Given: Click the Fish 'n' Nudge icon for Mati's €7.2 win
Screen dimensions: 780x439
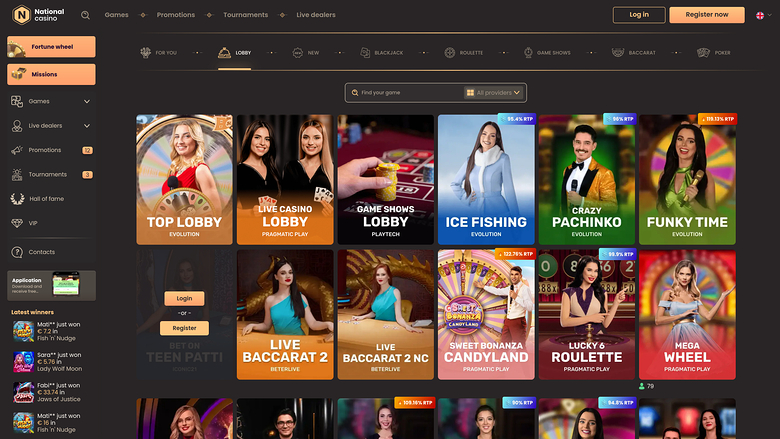Looking at the screenshot, I should click(23, 331).
